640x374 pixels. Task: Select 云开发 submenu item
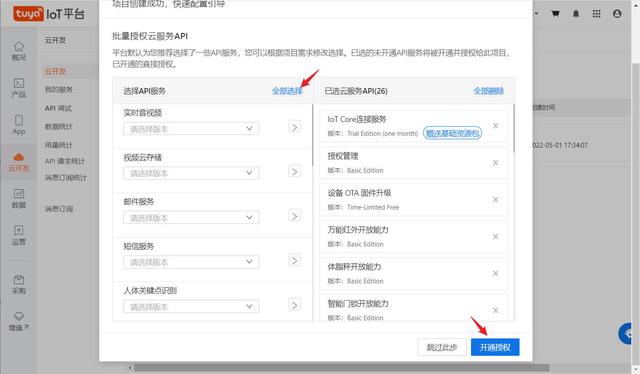[55, 71]
